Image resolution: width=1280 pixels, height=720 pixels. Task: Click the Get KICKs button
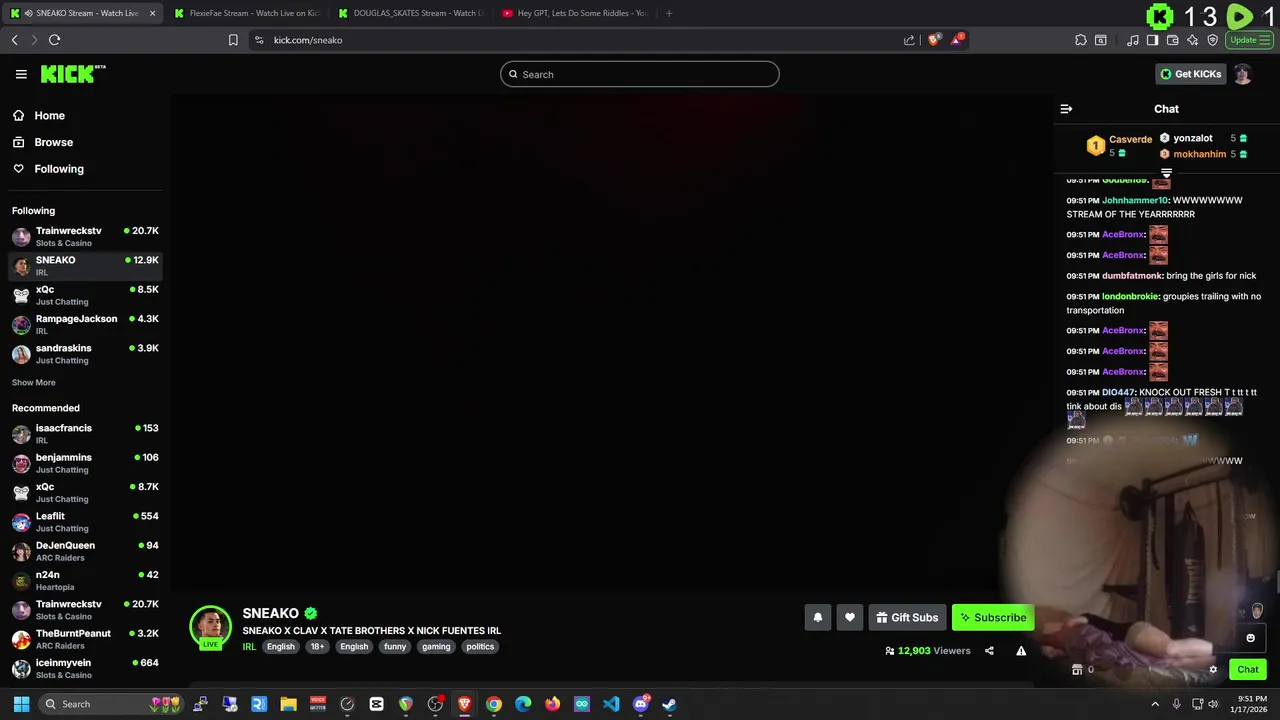click(1190, 74)
